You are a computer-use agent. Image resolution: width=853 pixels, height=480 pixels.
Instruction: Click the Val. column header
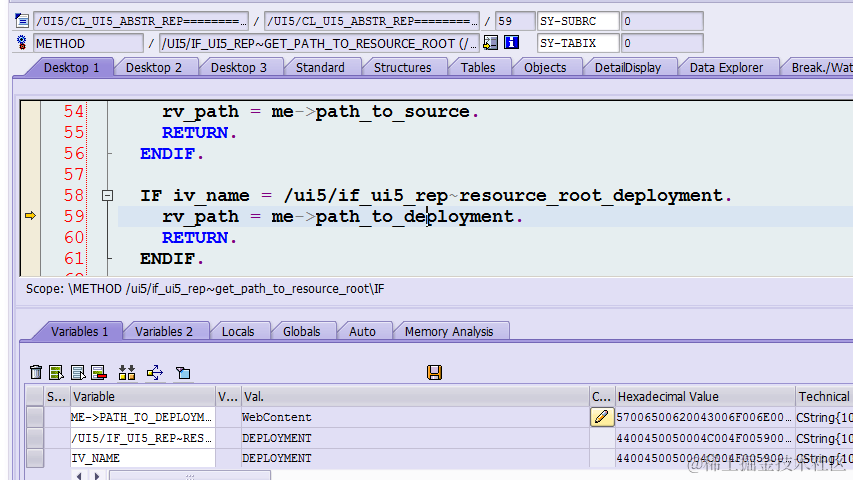click(415, 397)
